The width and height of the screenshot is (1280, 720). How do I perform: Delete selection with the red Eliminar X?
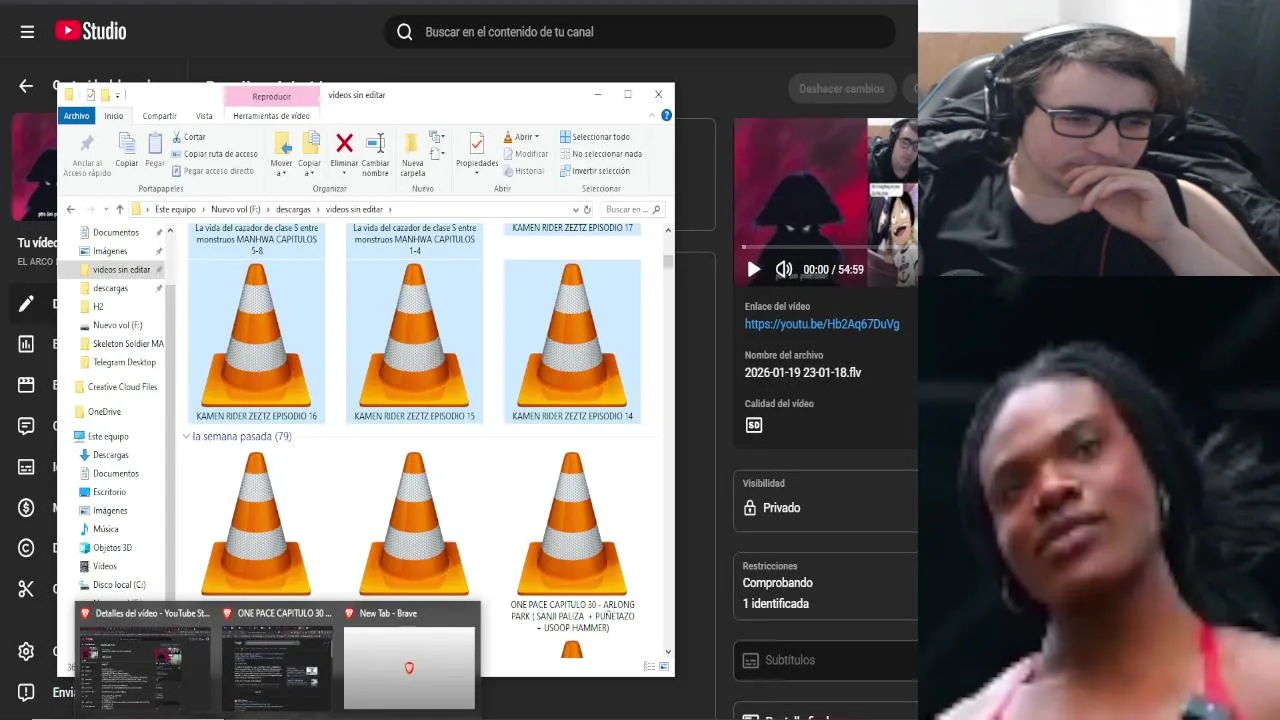(344, 149)
